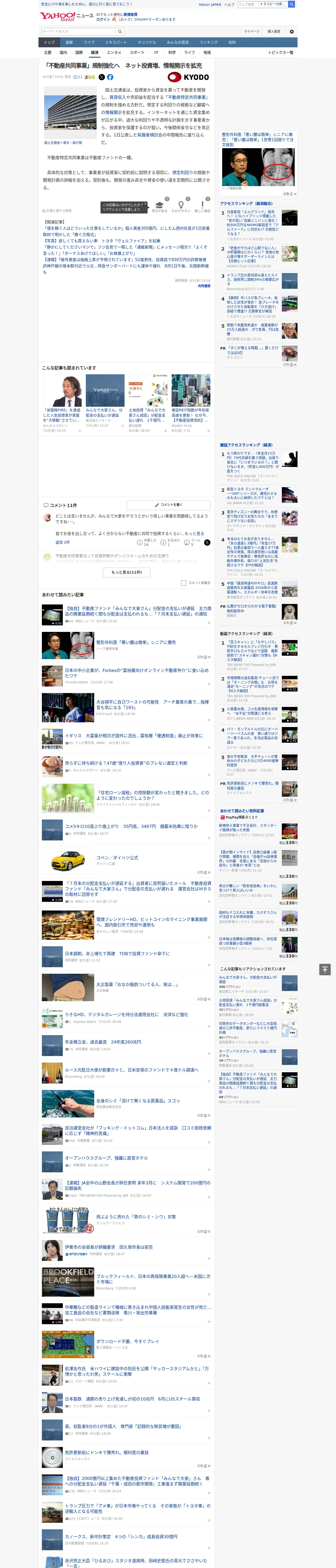Click the 記事に関する報告 report icon link
336x1568 pixels.
pos(57,211)
